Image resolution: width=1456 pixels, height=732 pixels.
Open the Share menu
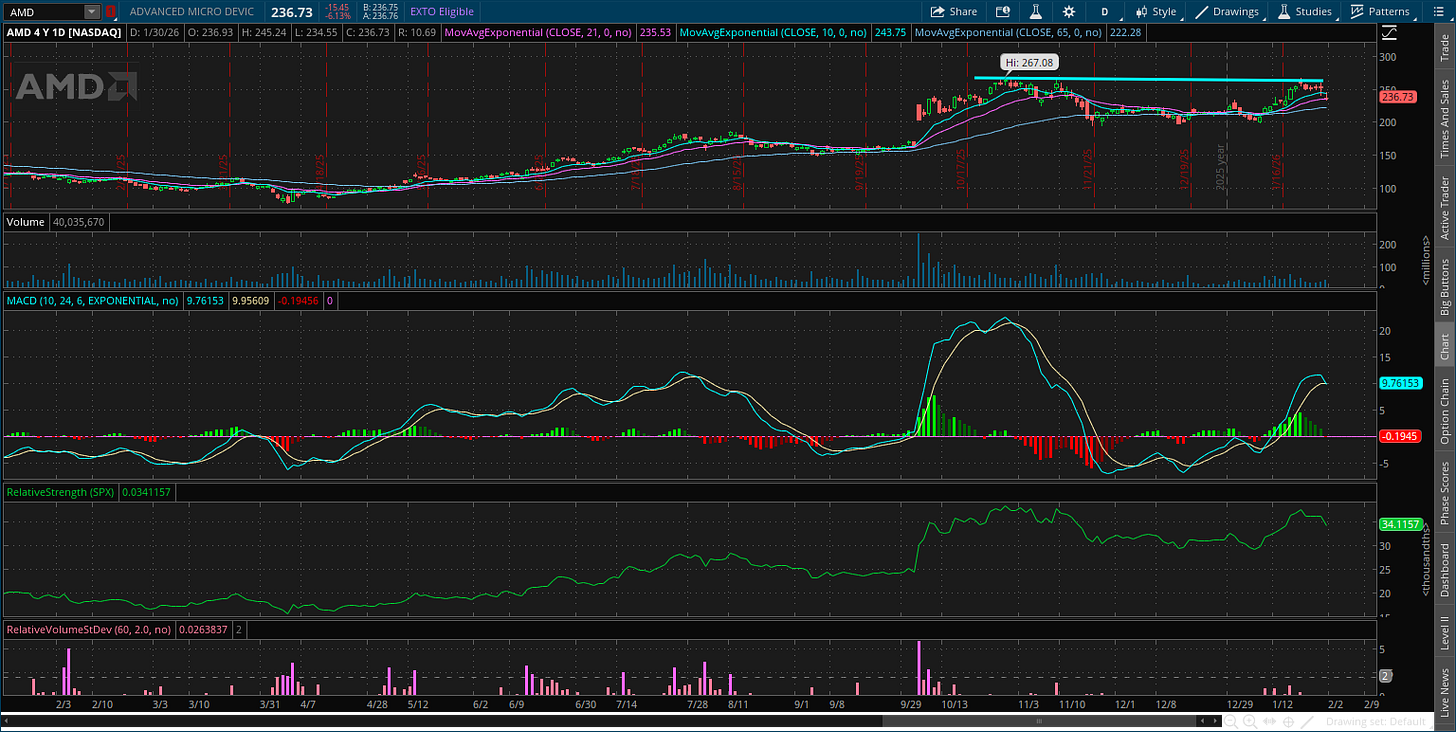point(953,12)
